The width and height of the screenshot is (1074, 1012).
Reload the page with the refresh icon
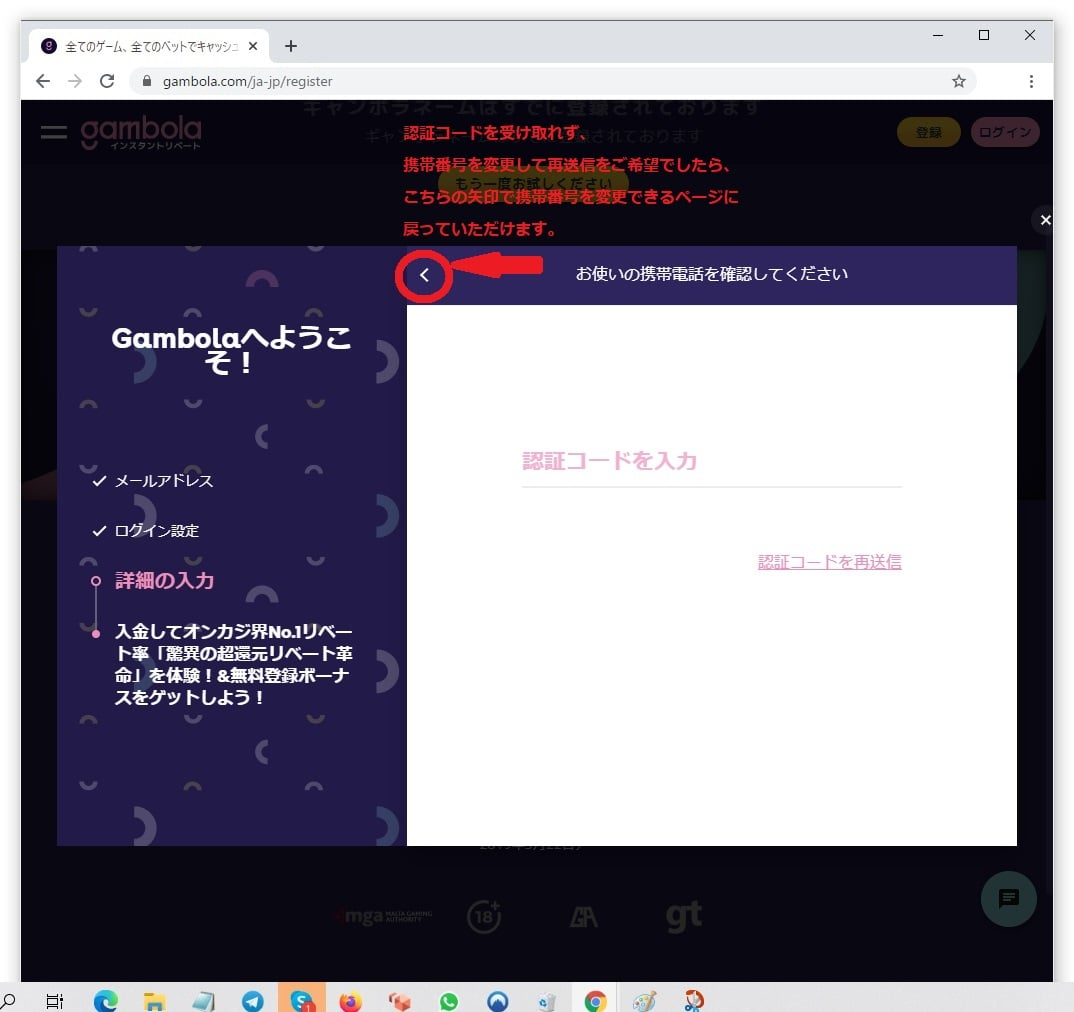[107, 81]
